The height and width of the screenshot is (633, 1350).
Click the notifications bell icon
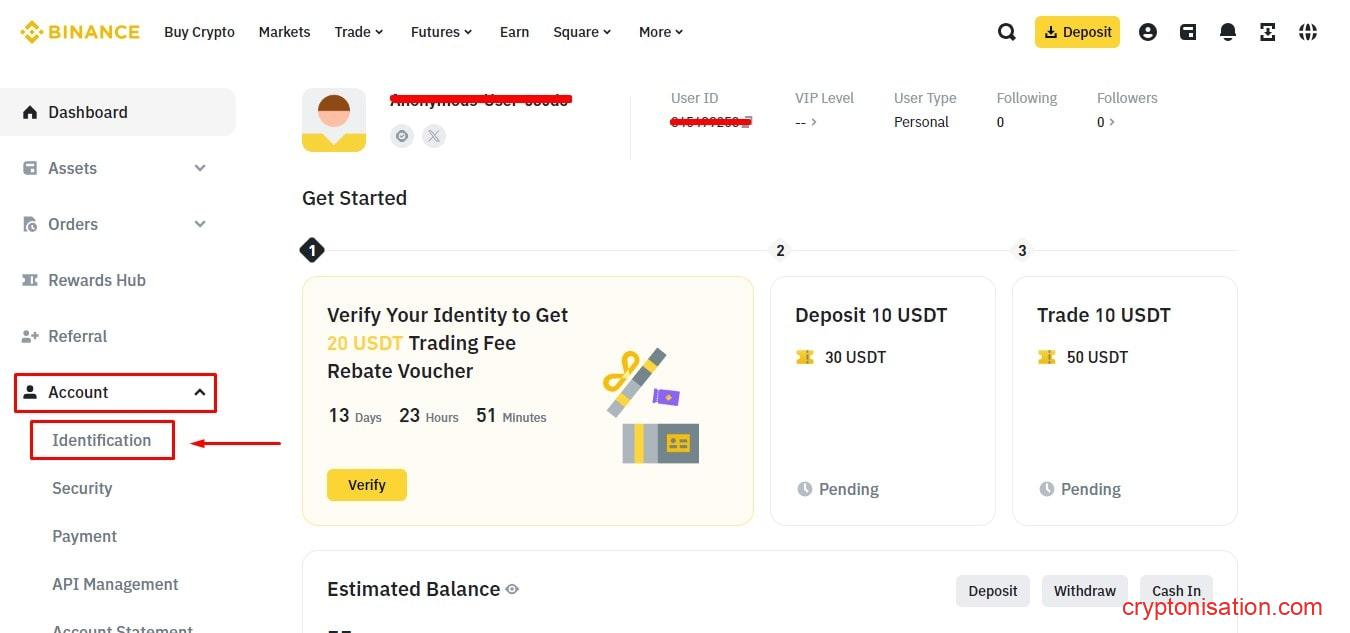click(x=1228, y=32)
